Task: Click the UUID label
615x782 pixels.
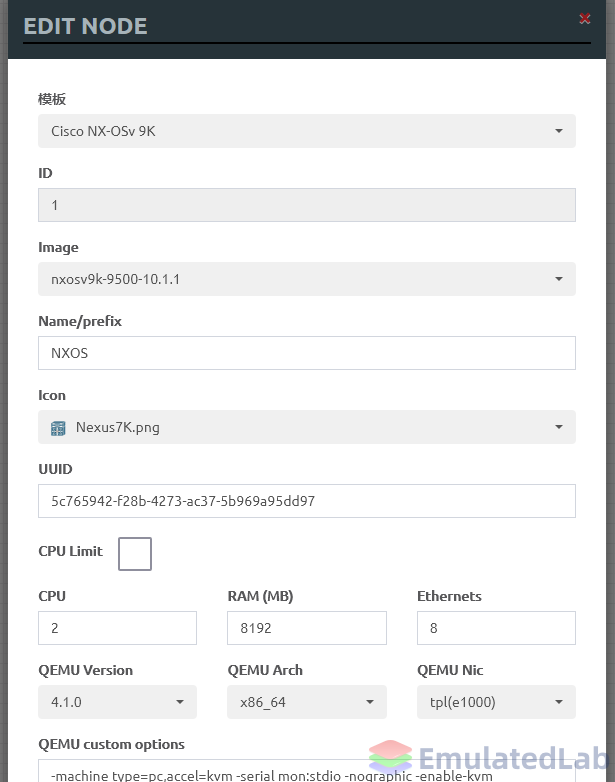Action: pos(55,469)
